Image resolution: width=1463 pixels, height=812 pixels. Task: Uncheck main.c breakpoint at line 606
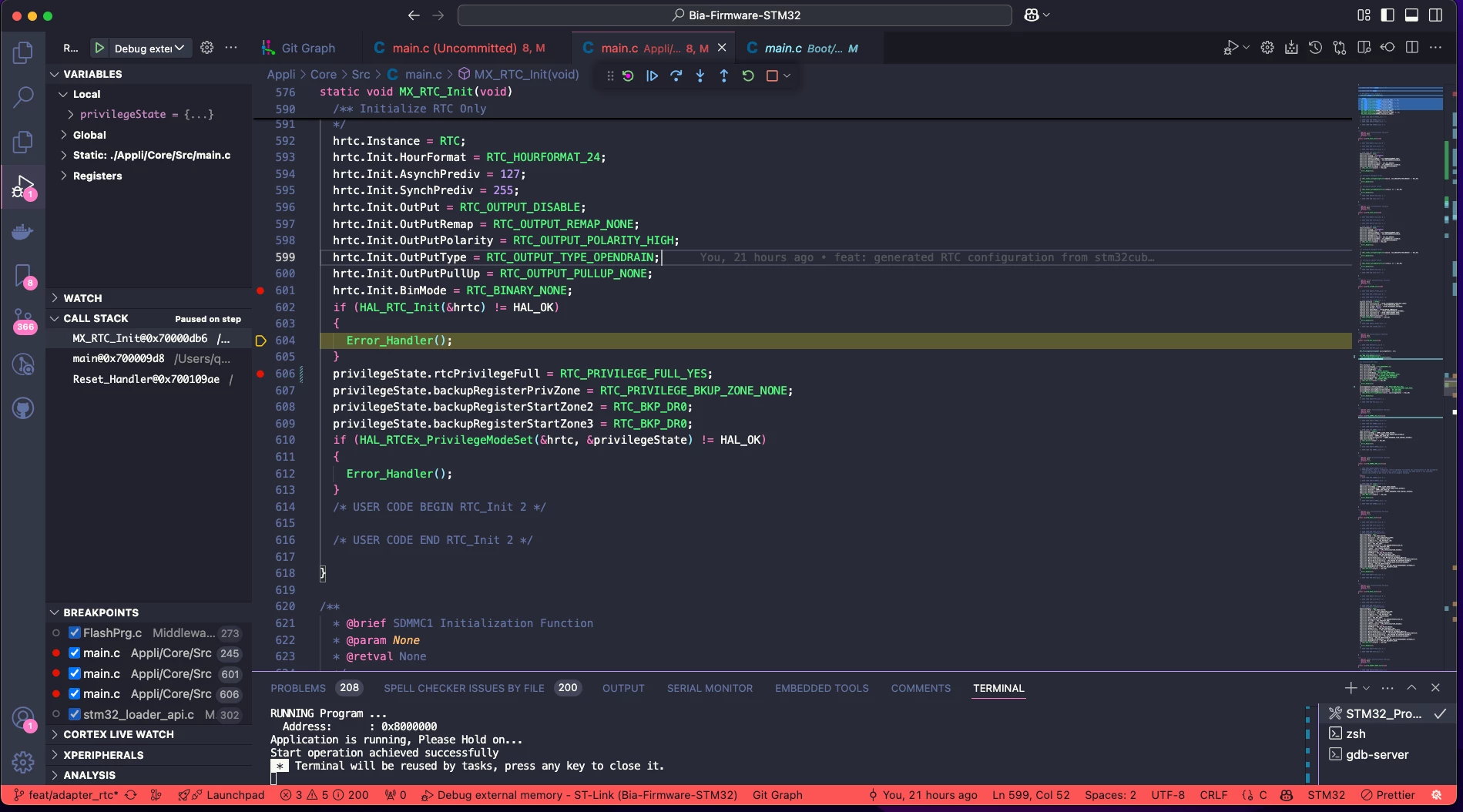(x=75, y=693)
